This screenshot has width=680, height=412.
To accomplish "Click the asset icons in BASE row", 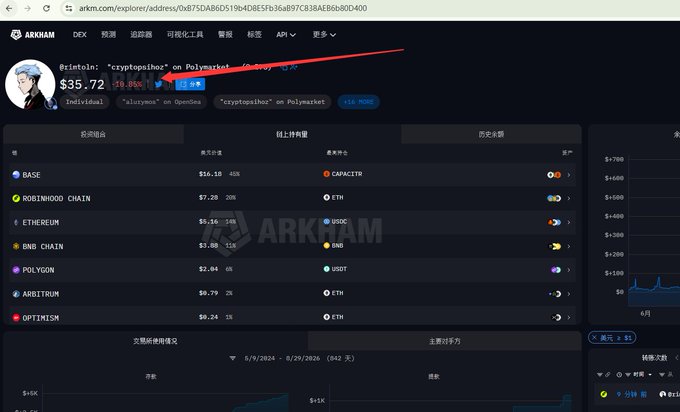I will coord(554,175).
